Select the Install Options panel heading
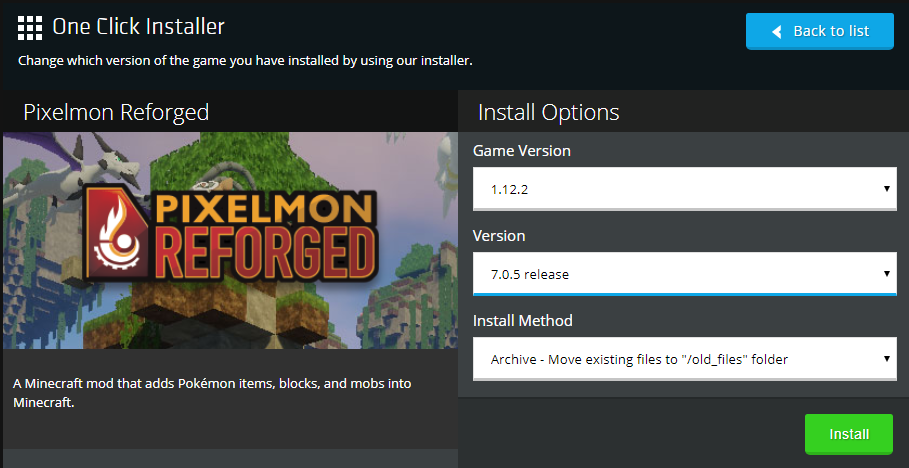 (548, 113)
